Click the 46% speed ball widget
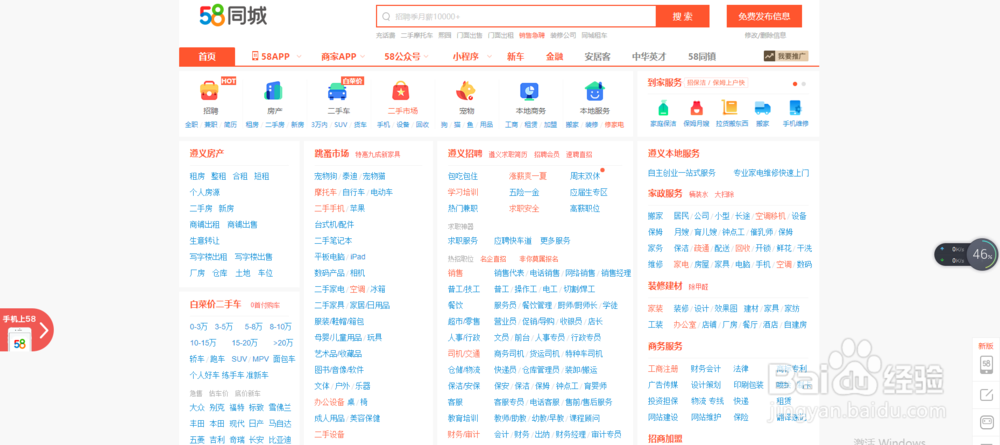 pos(980,254)
